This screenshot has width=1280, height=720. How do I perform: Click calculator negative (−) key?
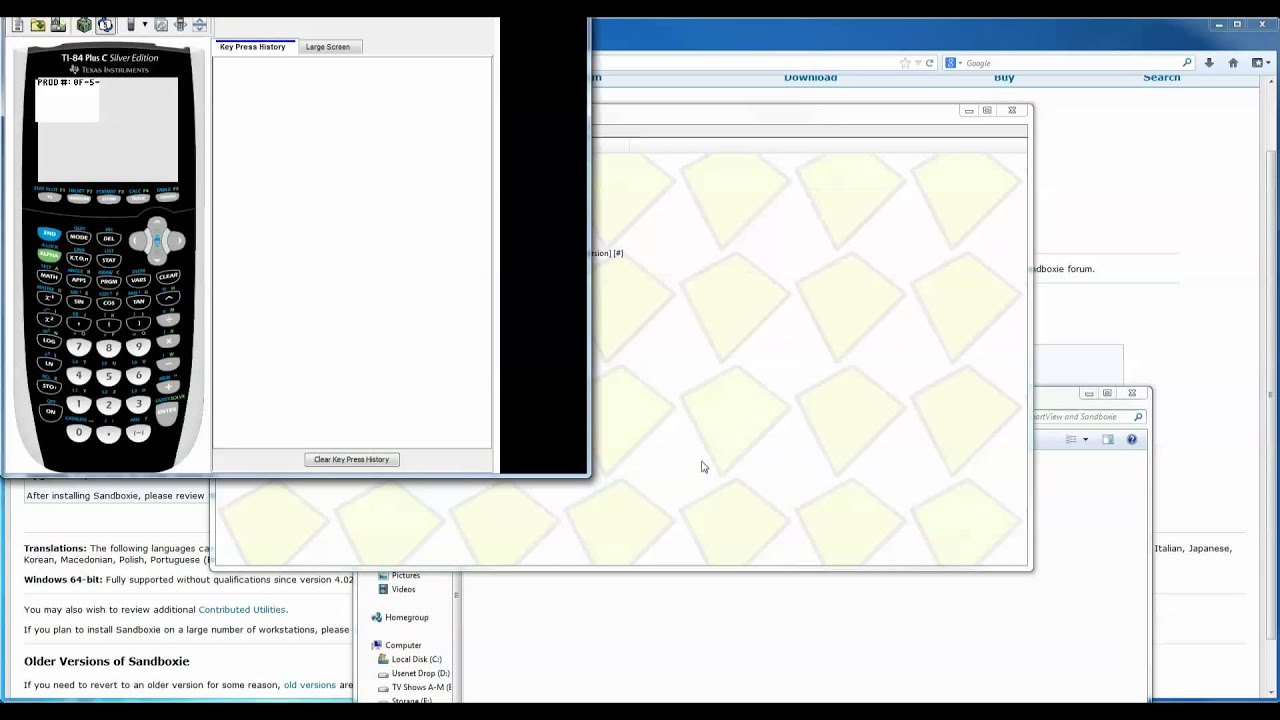click(139, 433)
